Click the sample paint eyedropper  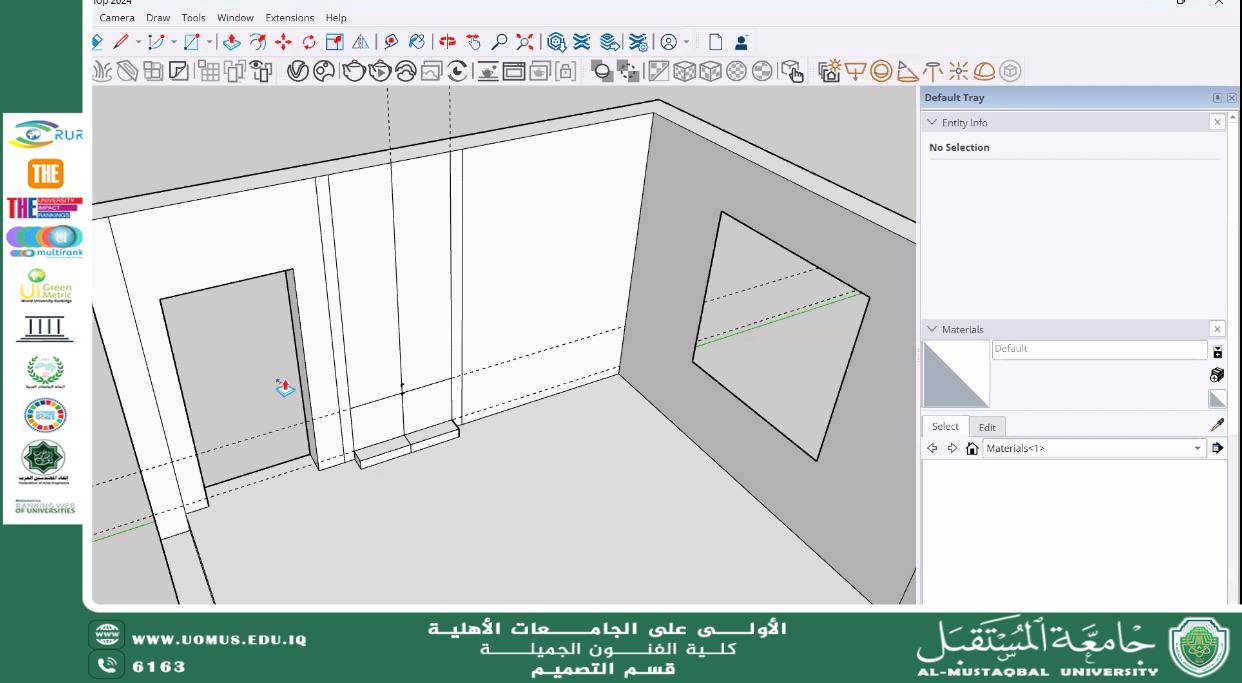1217,425
